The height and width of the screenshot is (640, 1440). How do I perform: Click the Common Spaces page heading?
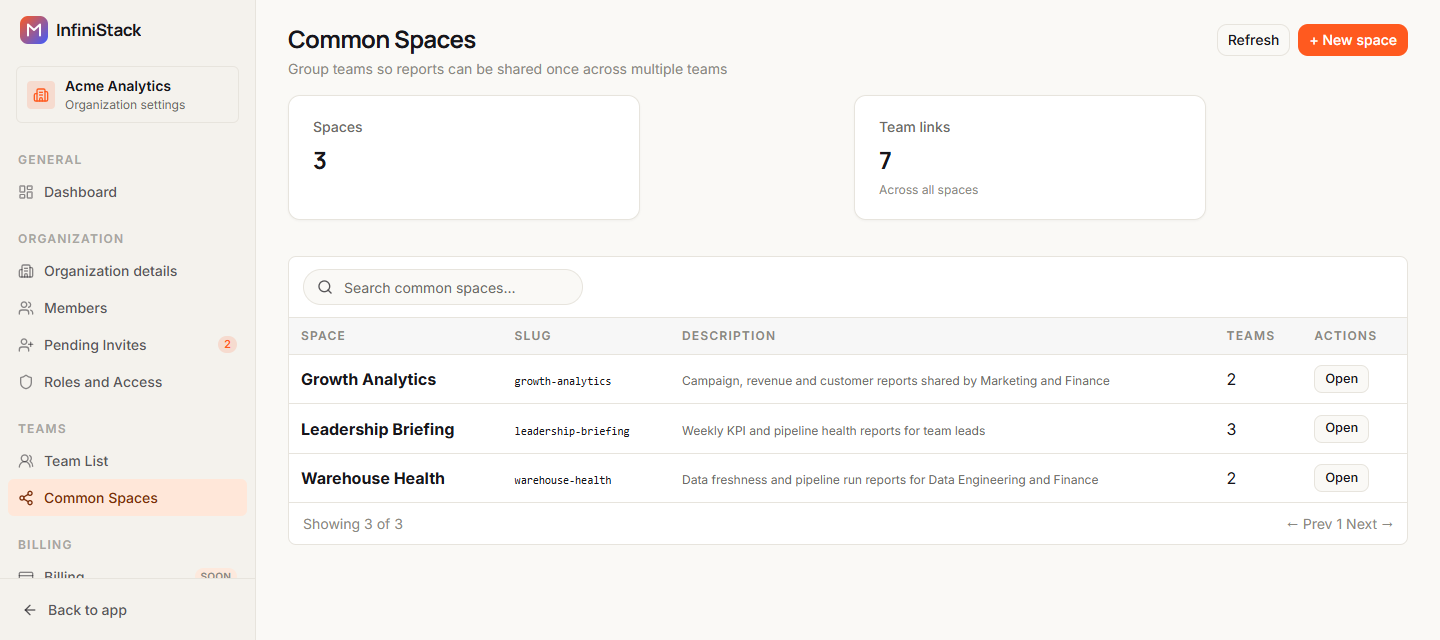click(382, 40)
